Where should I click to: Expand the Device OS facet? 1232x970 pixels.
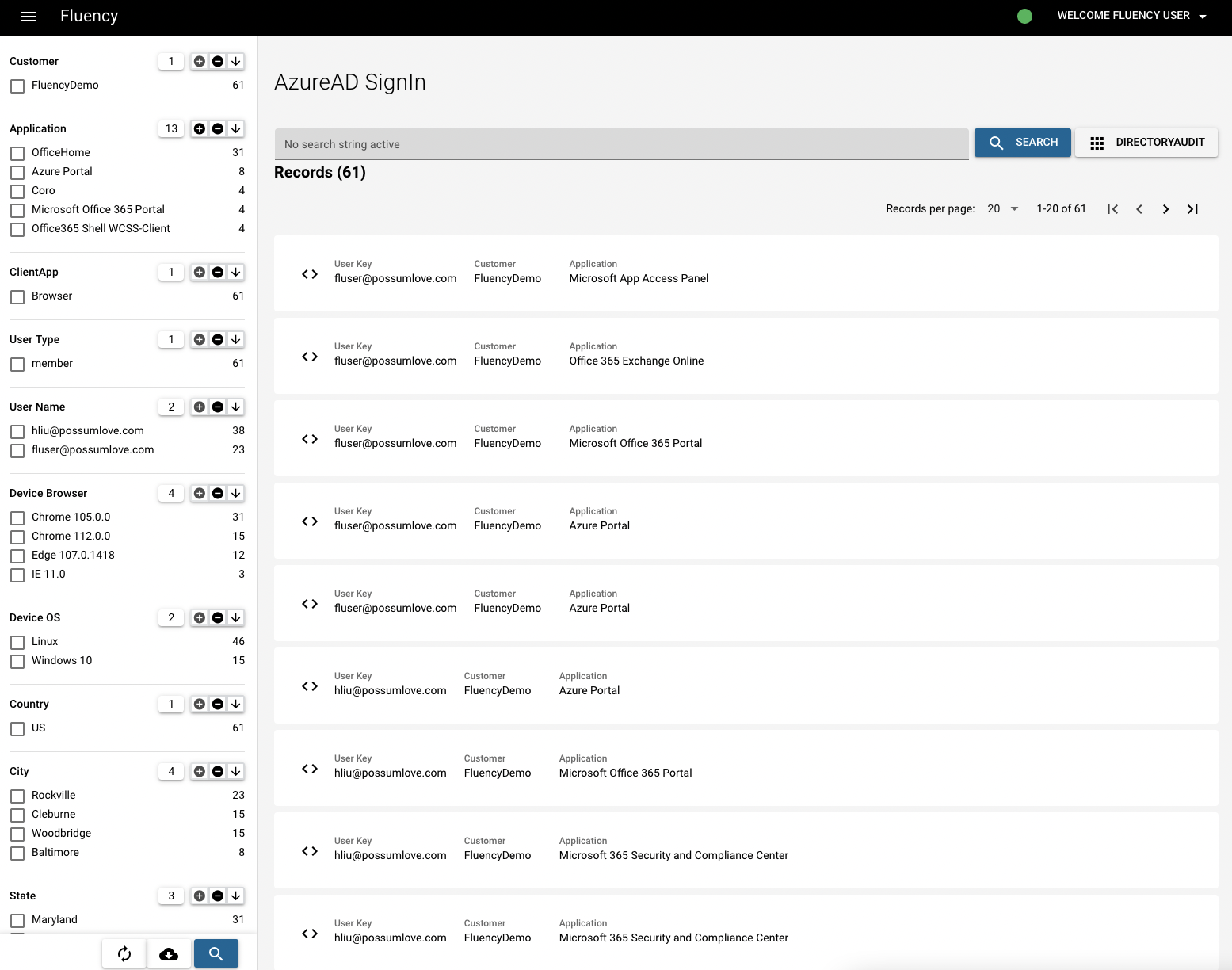point(235,617)
